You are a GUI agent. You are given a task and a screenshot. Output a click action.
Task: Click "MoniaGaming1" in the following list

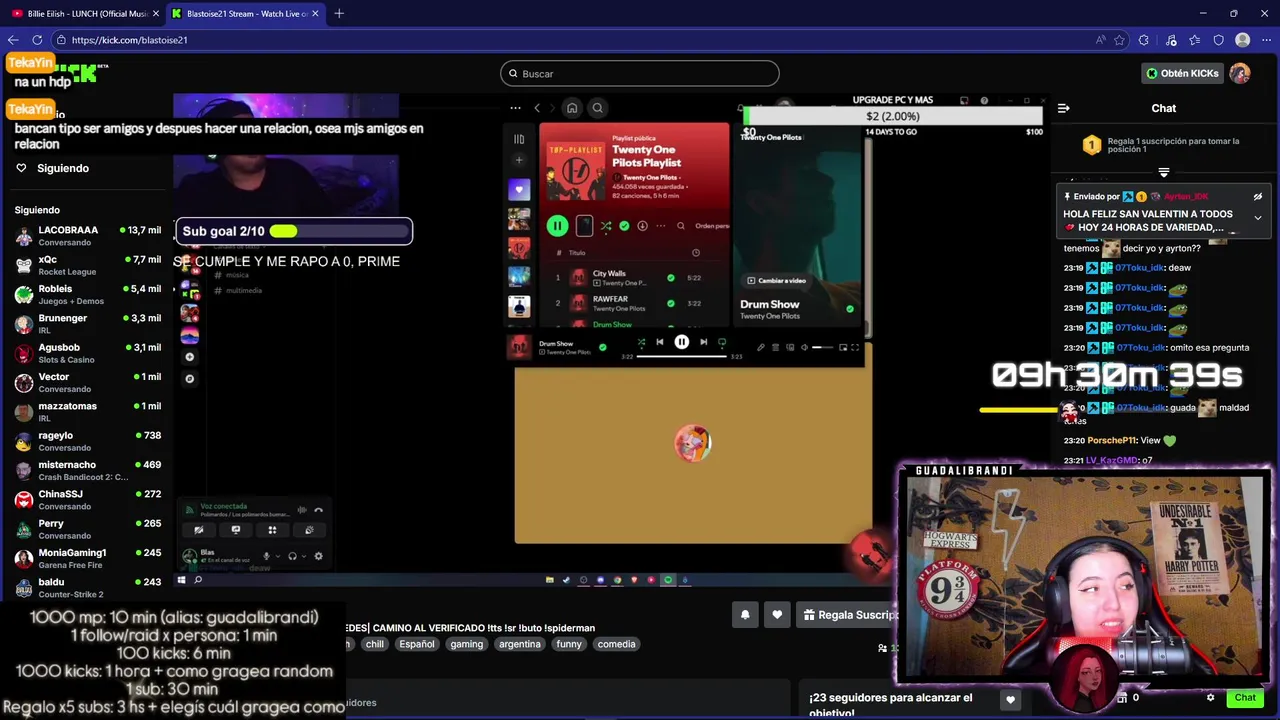pyautogui.click(x=72, y=552)
